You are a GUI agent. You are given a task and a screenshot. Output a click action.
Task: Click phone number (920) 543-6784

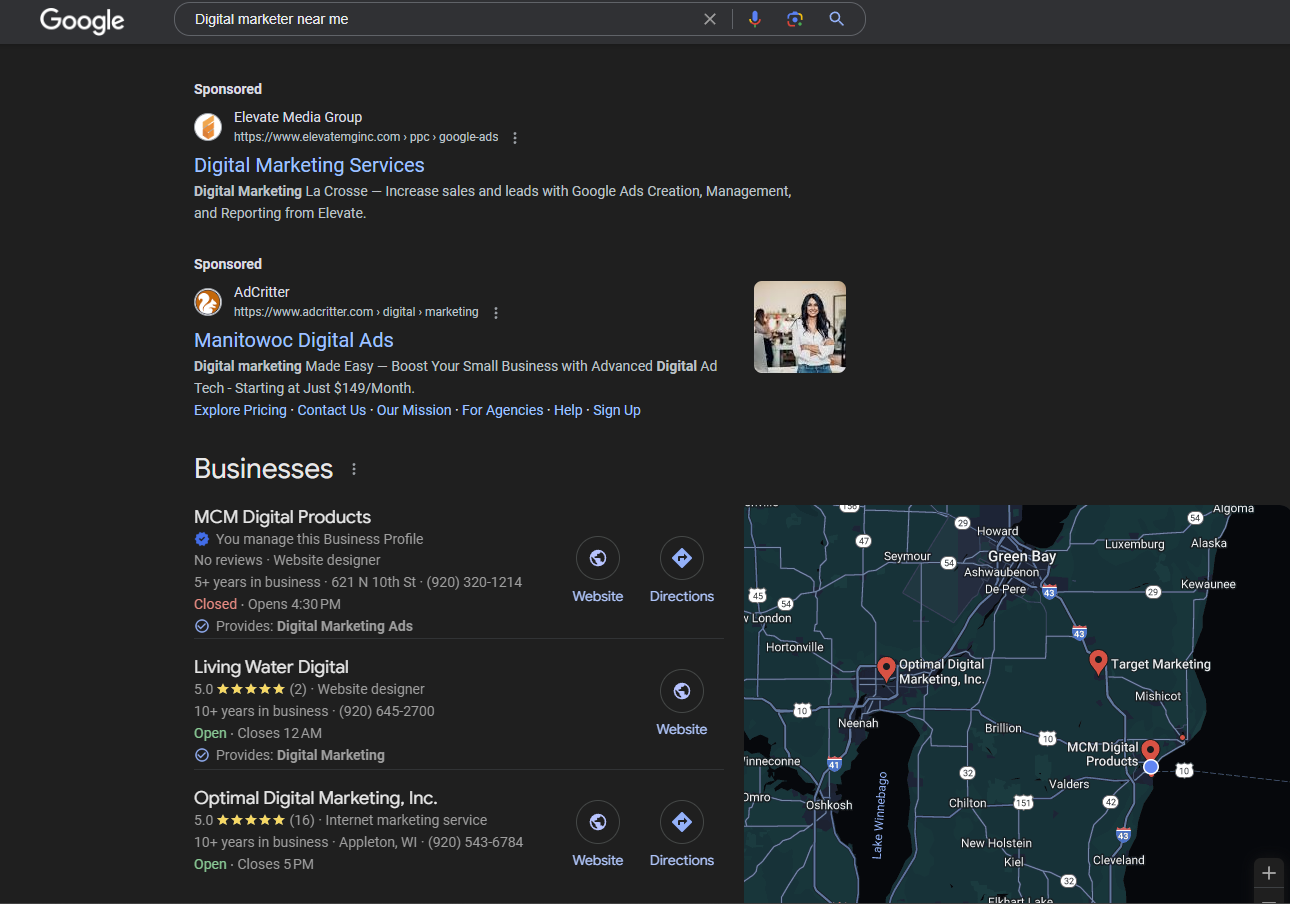[x=476, y=842]
